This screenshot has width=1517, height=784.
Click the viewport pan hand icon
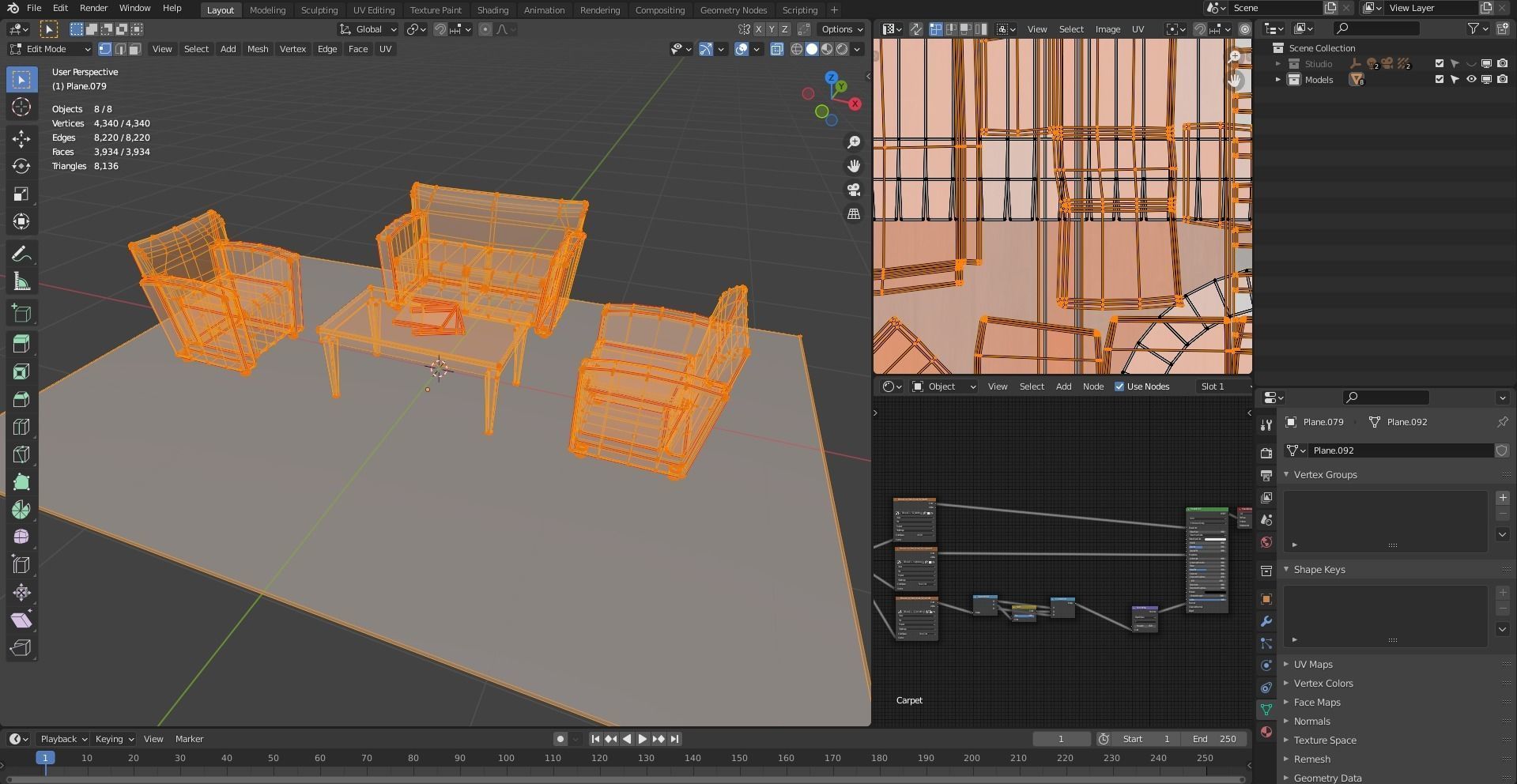[854, 166]
